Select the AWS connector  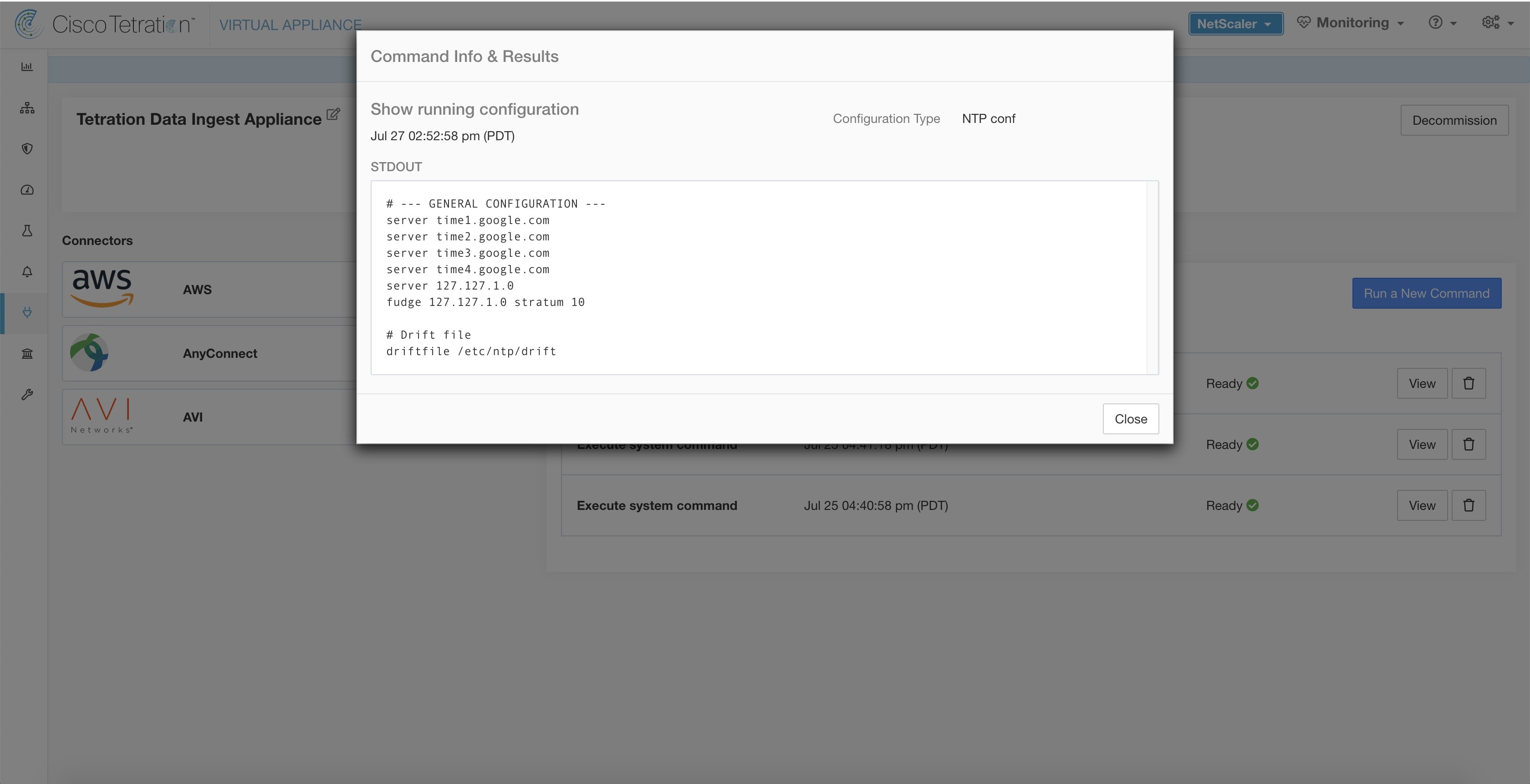(x=209, y=290)
